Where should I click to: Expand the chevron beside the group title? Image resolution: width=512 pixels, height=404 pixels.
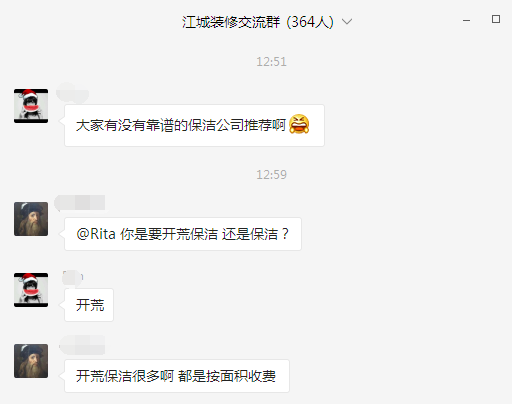(x=347, y=22)
